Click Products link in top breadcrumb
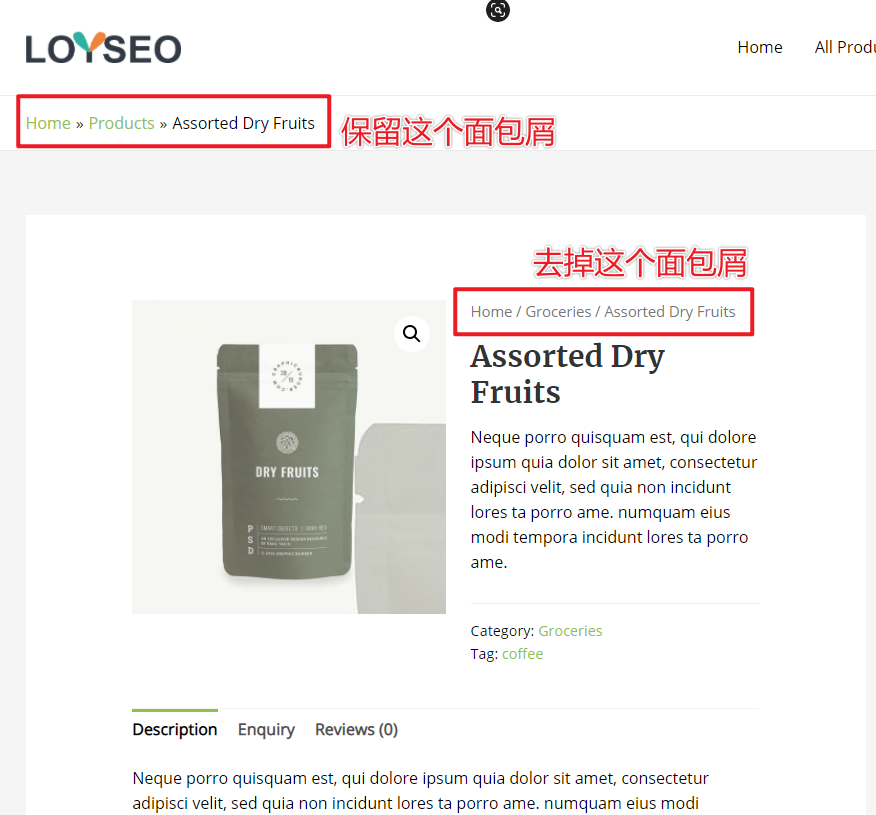 pyautogui.click(x=121, y=123)
